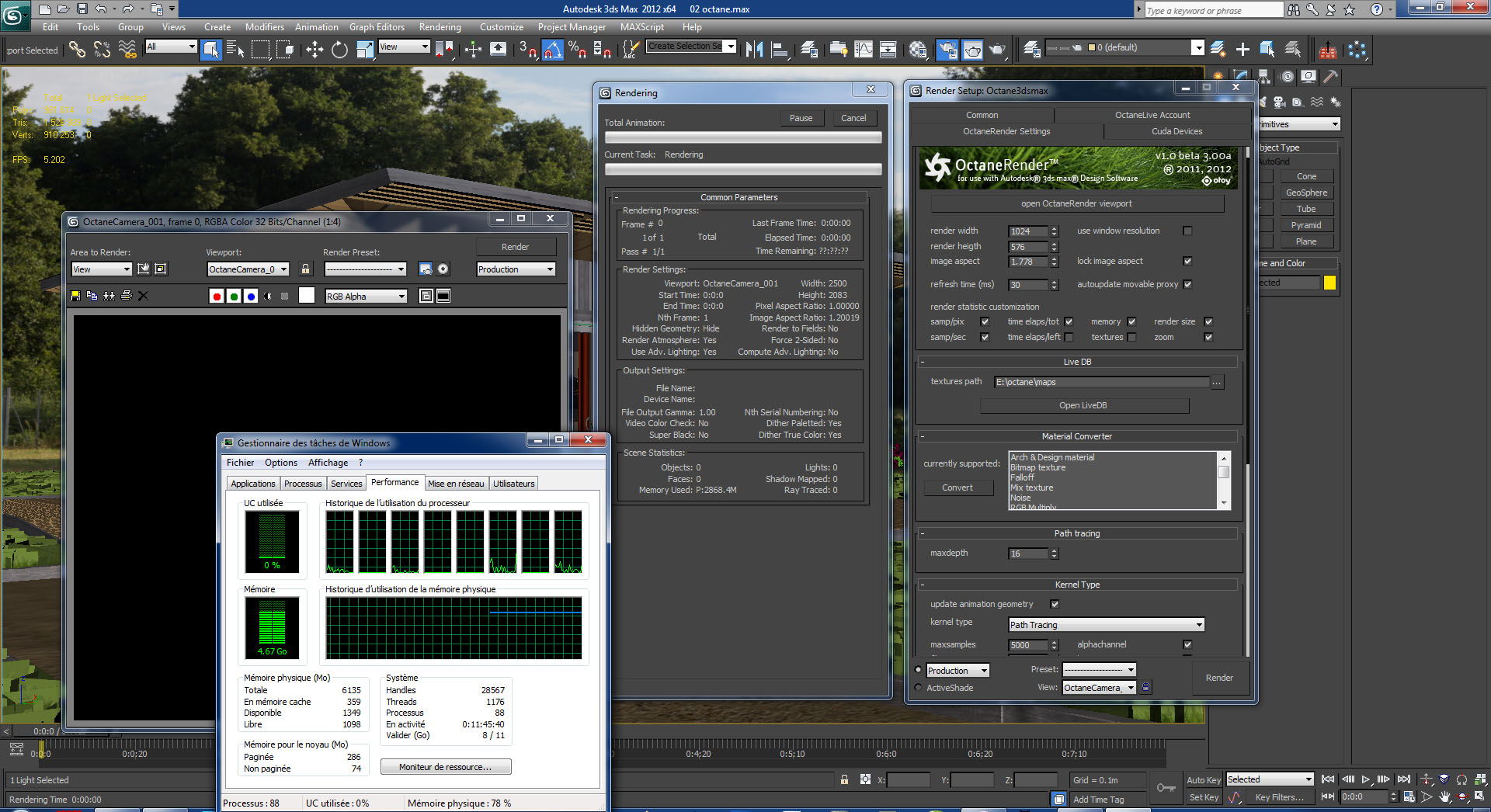Screen dimensions: 1491x812
Task: Uncheck lock image aspect
Action: click(x=1187, y=261)
